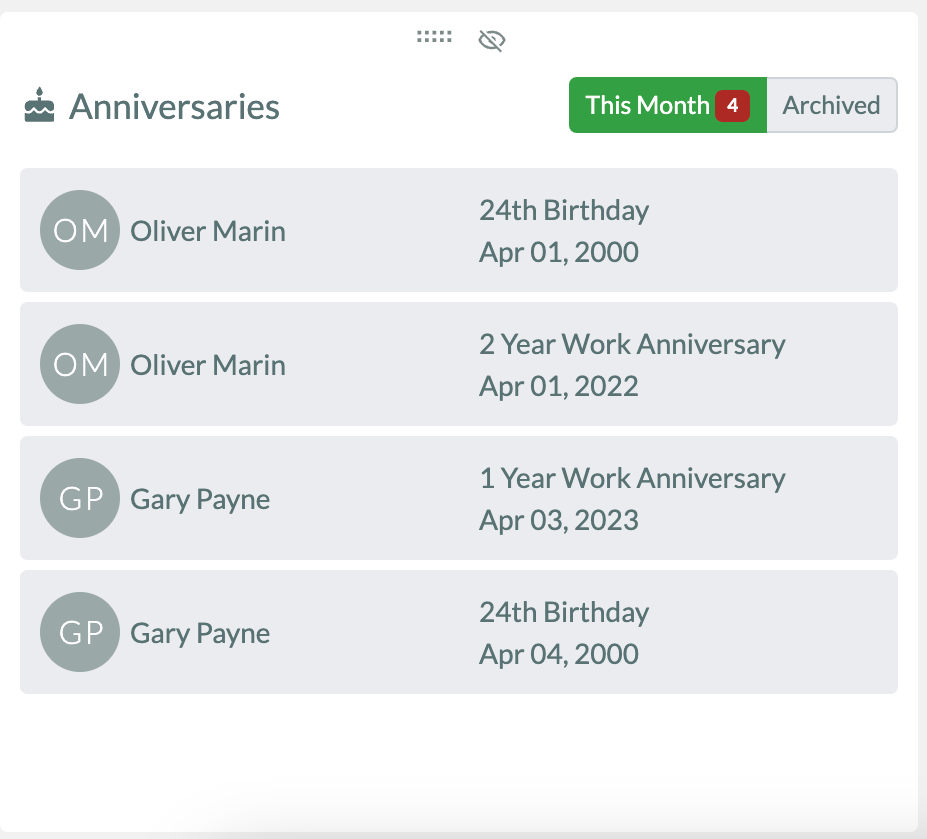Screen dimensions: 927x839
Task: Click Oliver Marin's OM avatar in first row
Action: (80, 230)
